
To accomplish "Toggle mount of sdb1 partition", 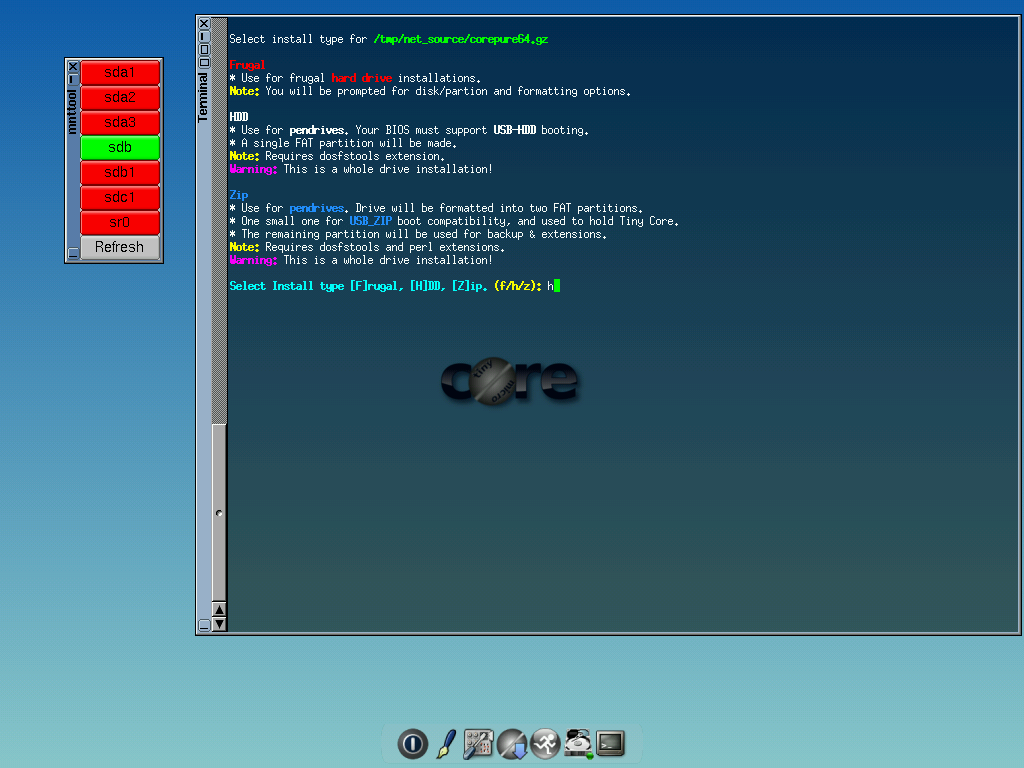I will [120, 172].
